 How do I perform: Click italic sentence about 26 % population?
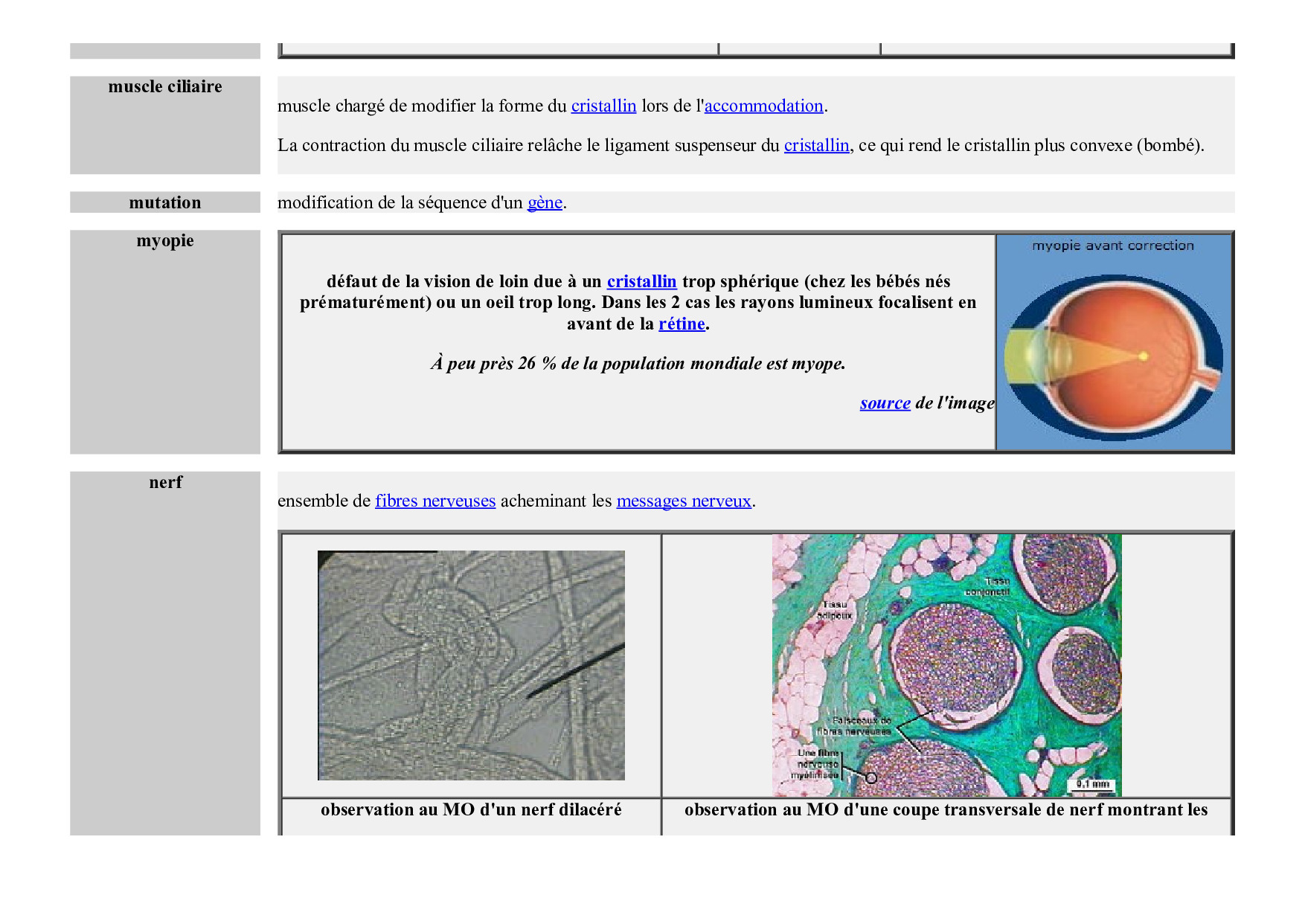[x=638, y=363]
